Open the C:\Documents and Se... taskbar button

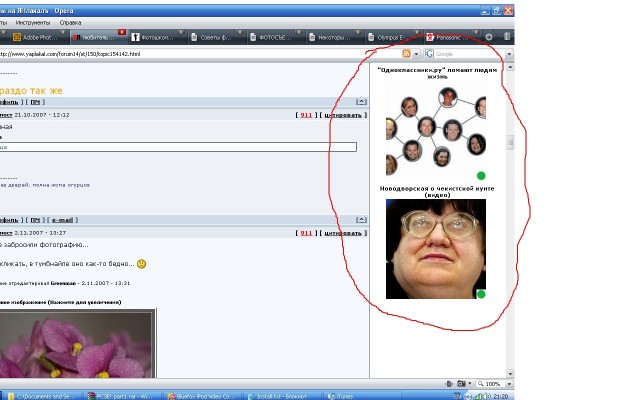pos(42,396)
